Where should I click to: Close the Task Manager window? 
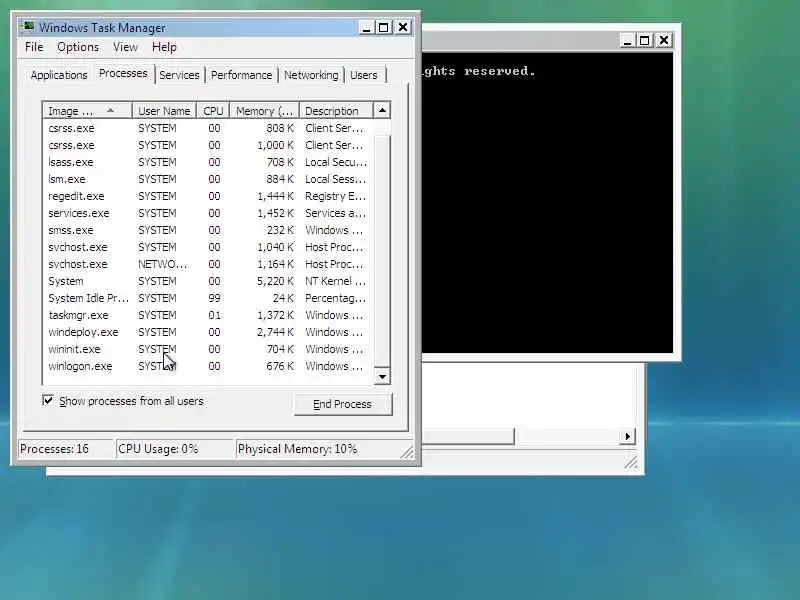(403, 28)
